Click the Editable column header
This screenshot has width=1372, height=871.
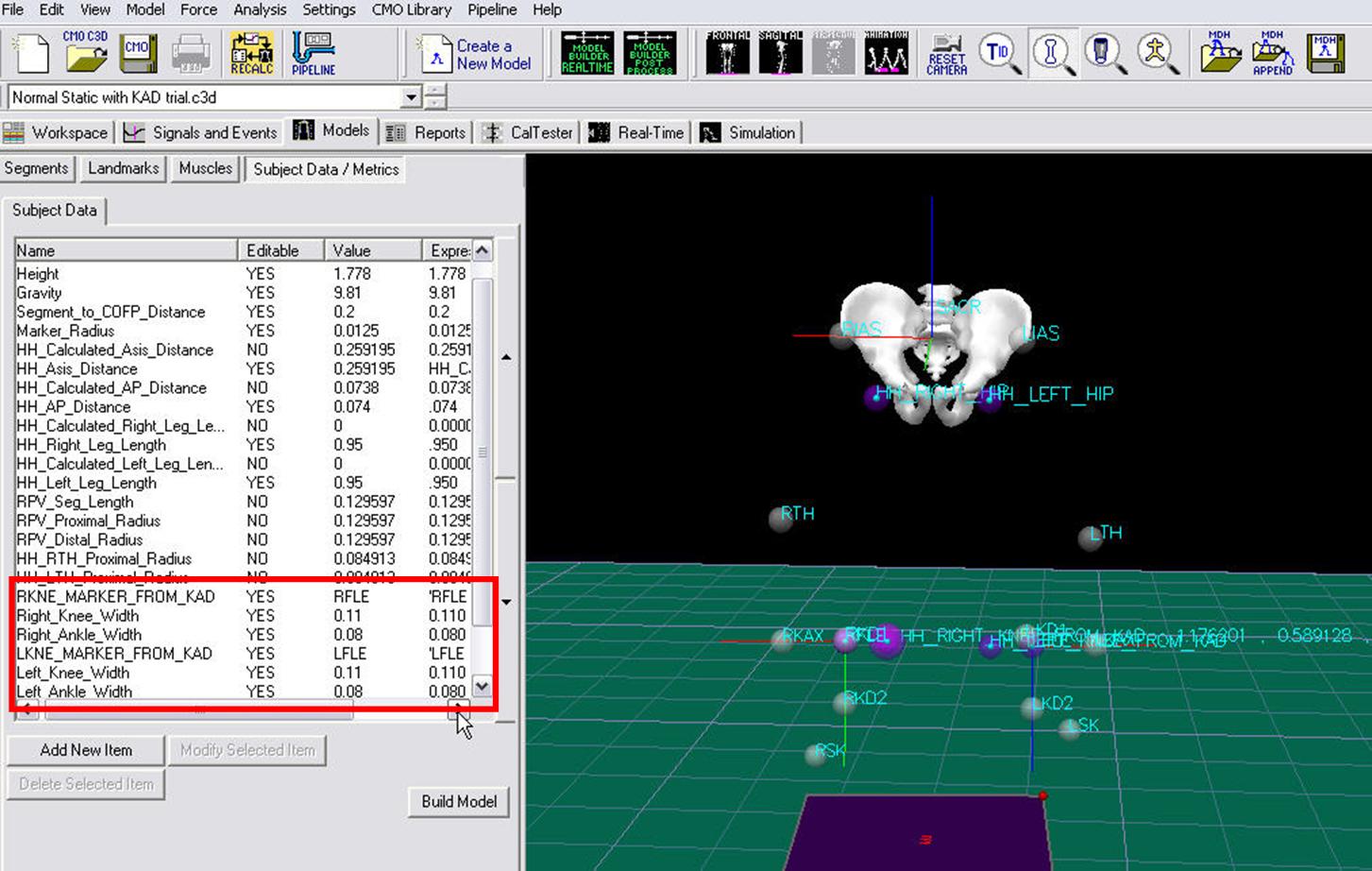[x=280, y=250]
